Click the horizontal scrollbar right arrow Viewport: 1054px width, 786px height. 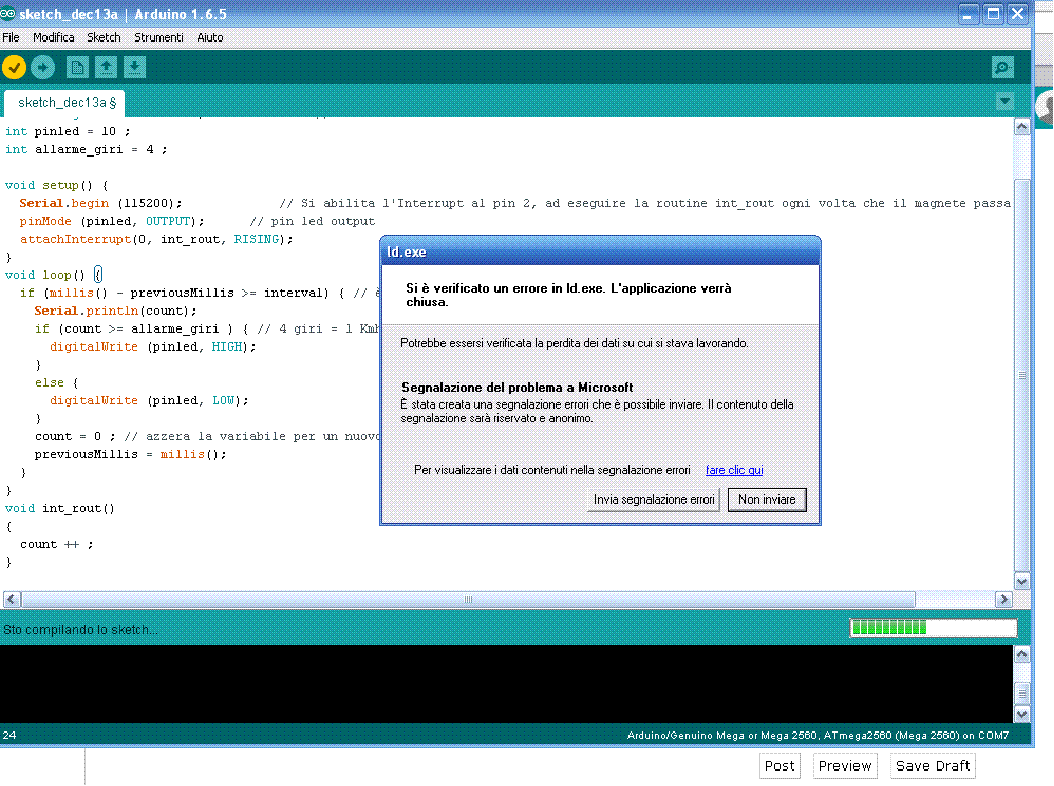click(1005, 598)
